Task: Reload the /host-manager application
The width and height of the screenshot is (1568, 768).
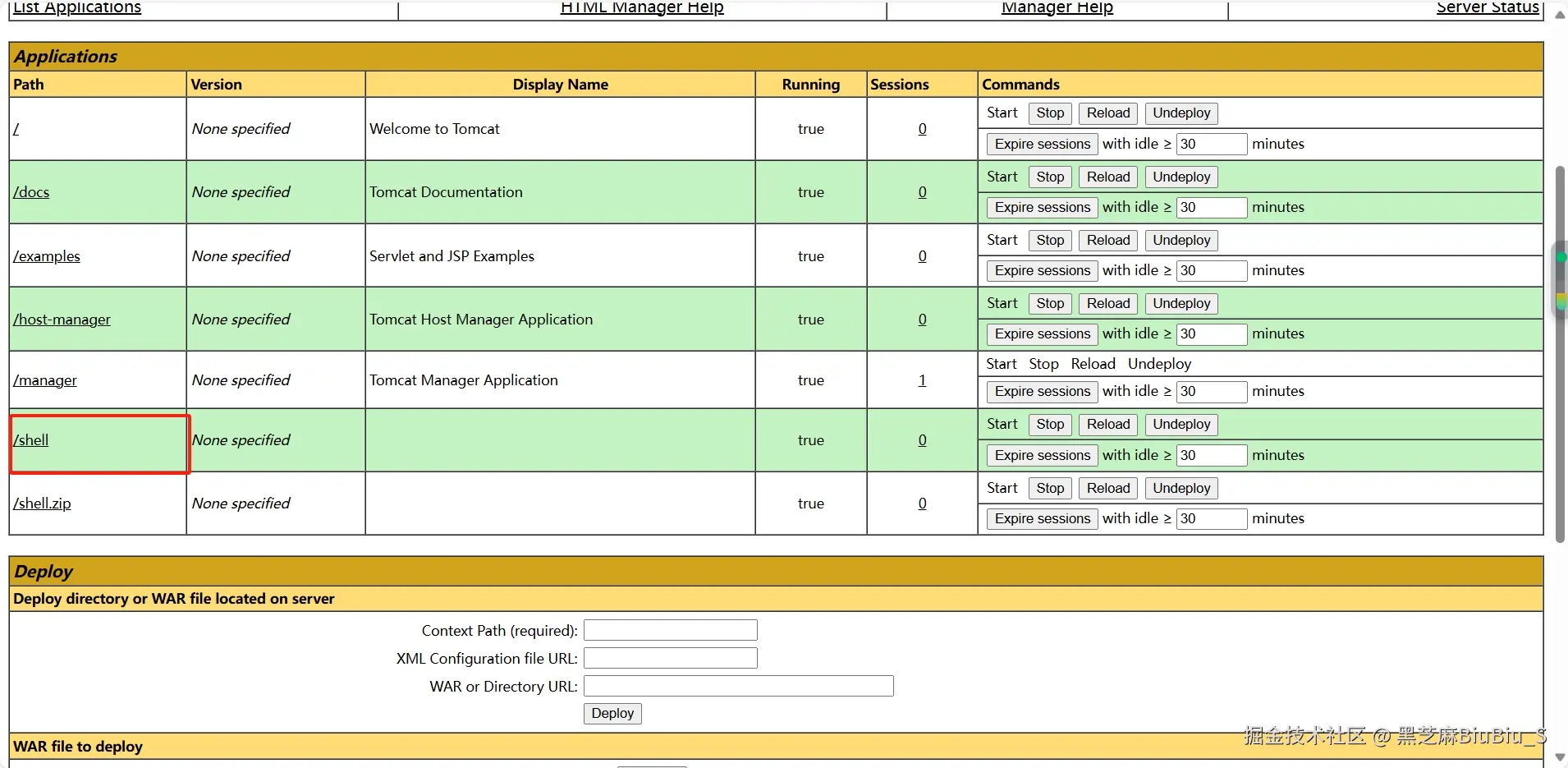Action: [x=1108, y=304]
